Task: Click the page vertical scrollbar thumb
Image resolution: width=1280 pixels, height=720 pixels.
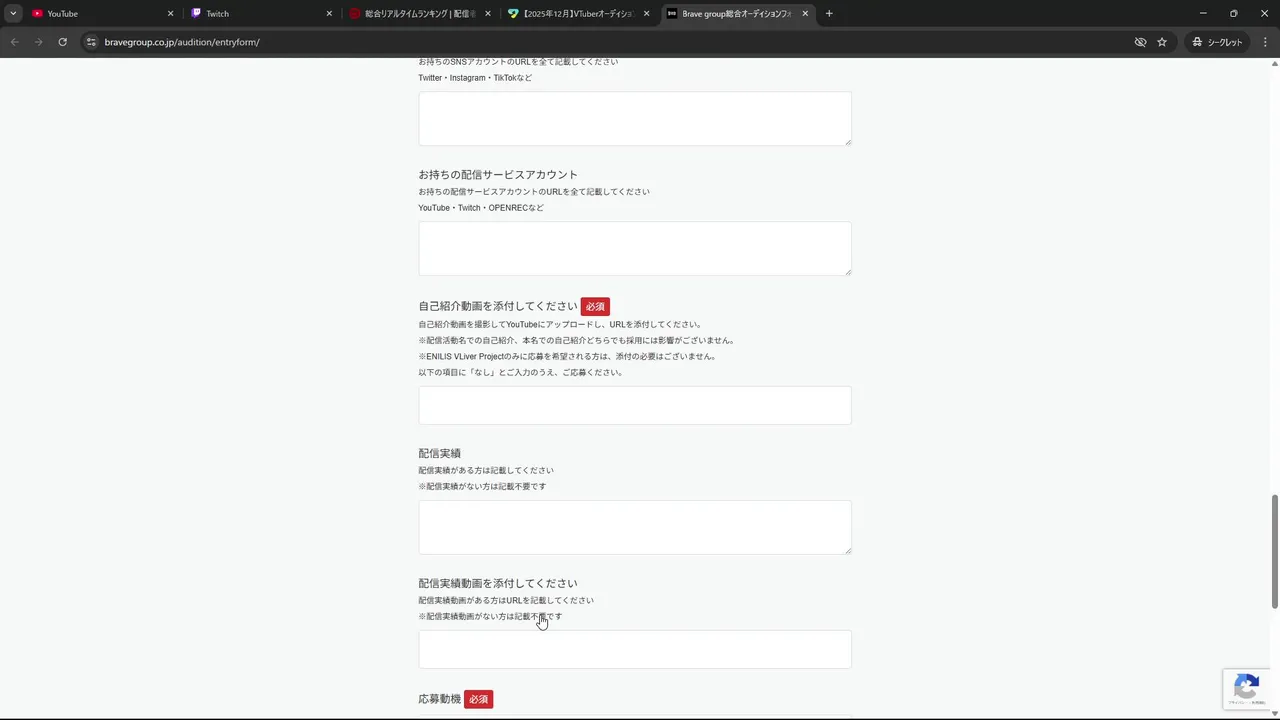Action: 1274,550
